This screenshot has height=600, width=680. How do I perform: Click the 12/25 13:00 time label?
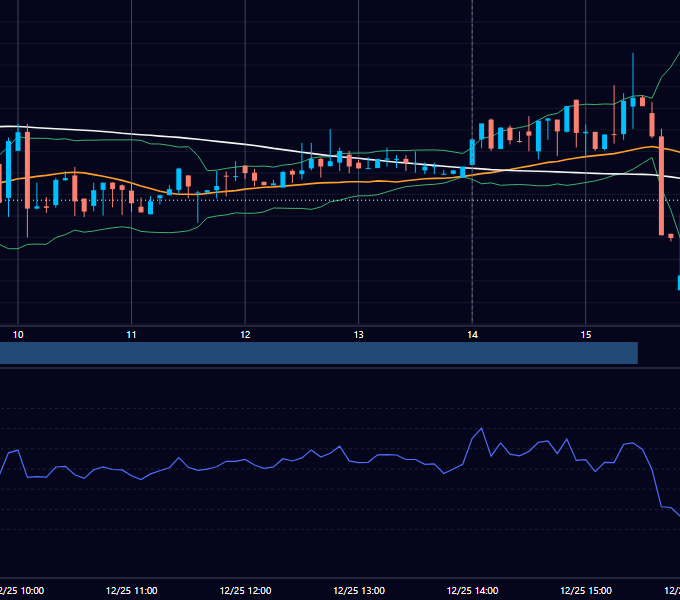click(x=359, y=590)
